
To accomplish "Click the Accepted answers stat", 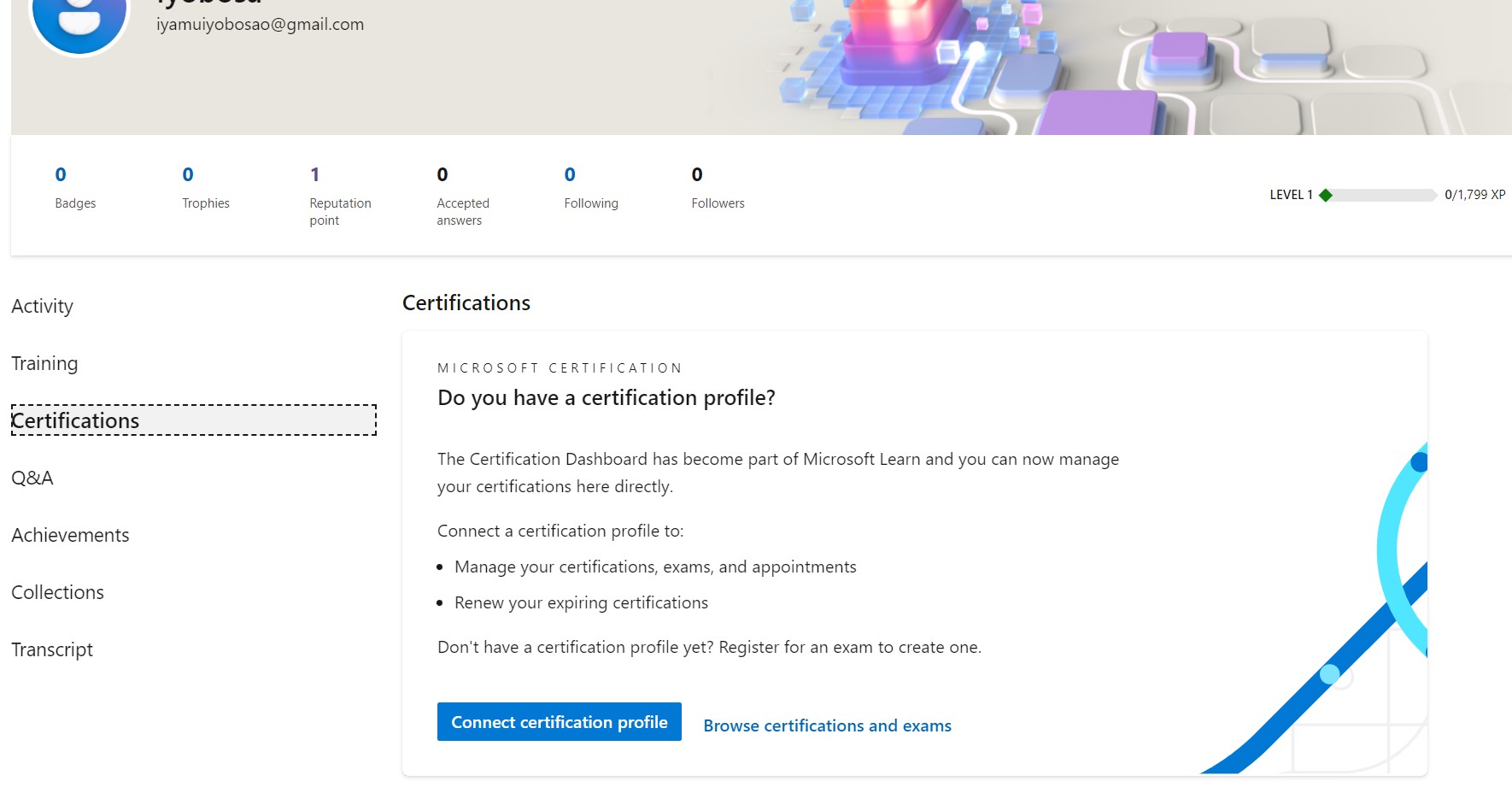I will coord(463,196).
